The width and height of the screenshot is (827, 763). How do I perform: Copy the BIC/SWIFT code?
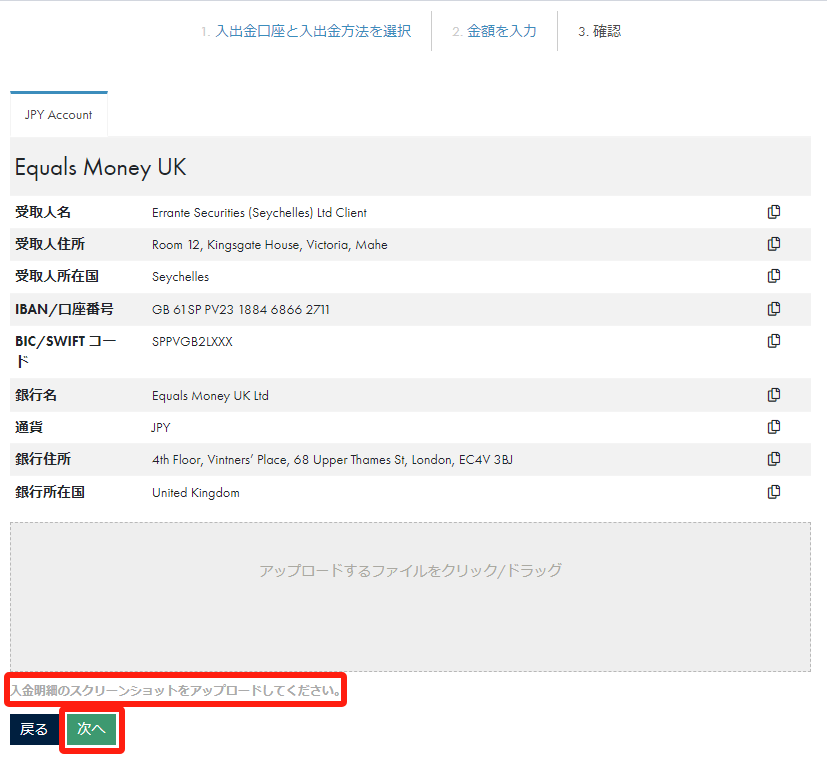773,341
